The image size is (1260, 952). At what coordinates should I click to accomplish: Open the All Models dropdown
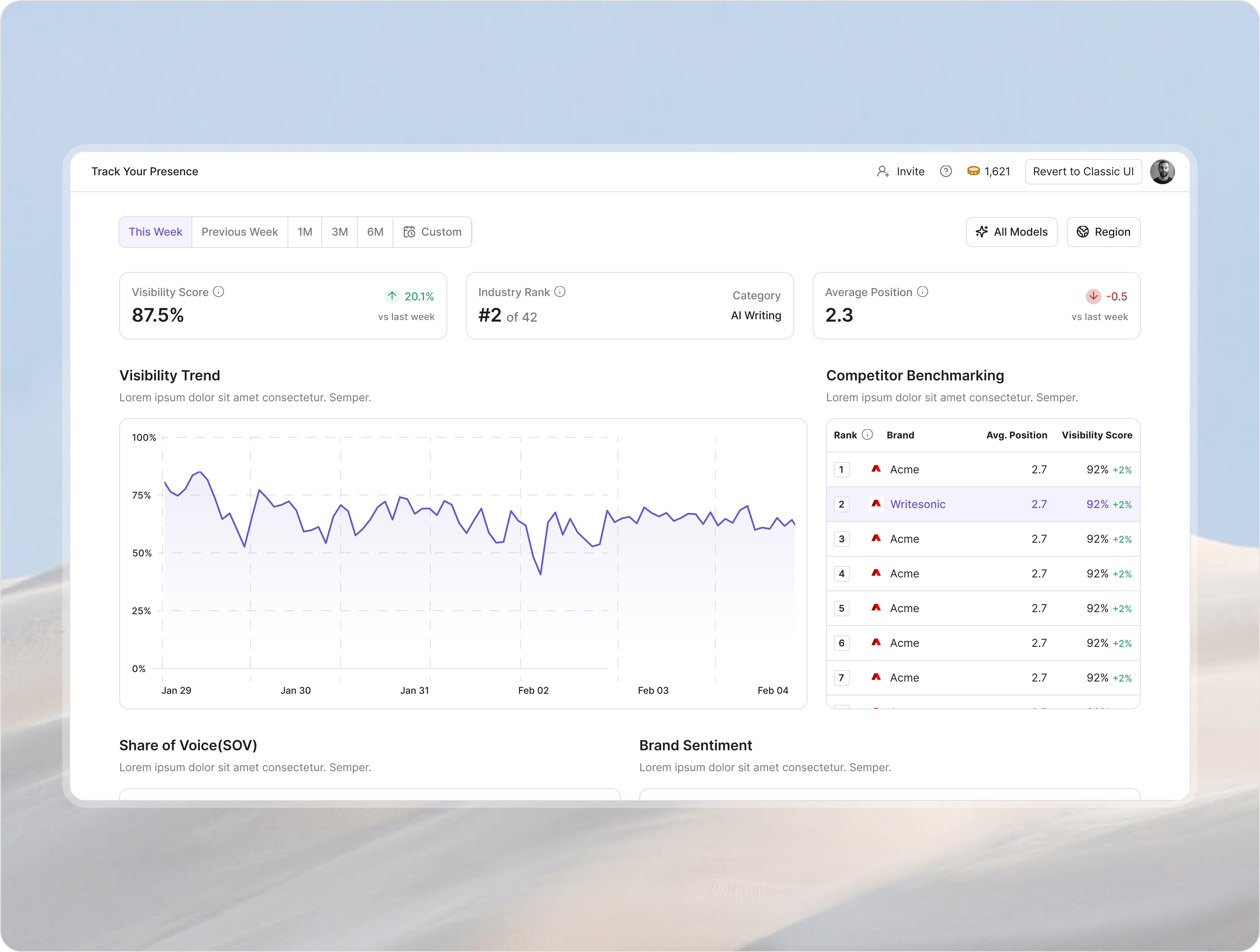(x=1011, y=232)
